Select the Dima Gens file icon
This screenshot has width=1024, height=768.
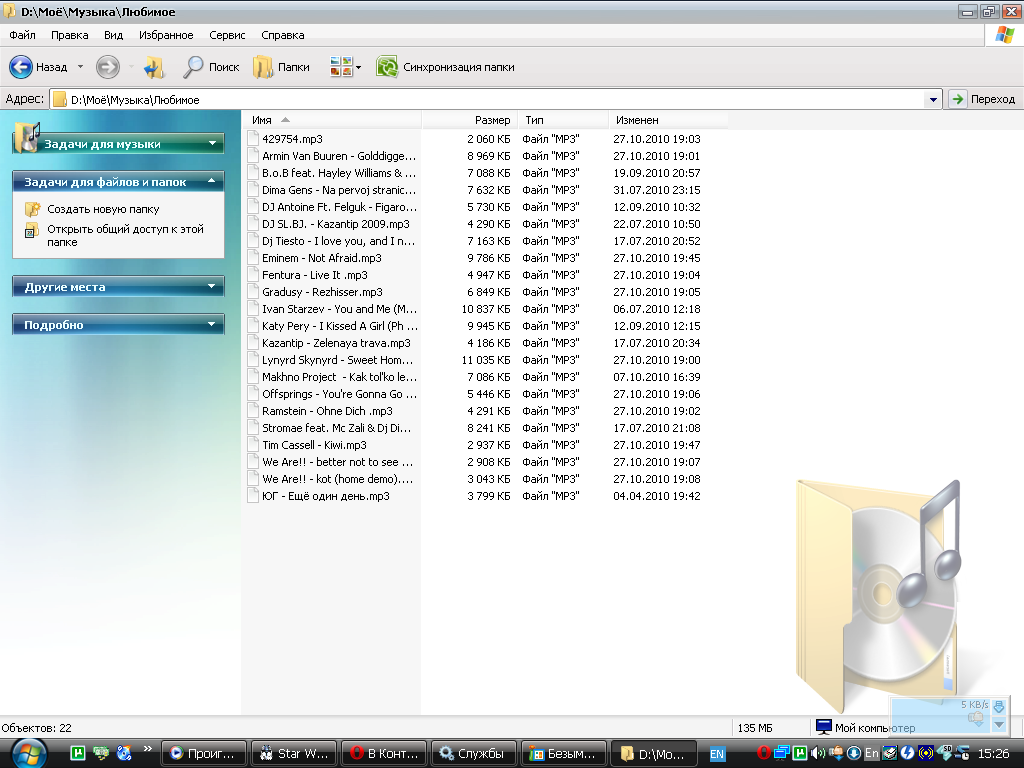[x=253, y=189]
